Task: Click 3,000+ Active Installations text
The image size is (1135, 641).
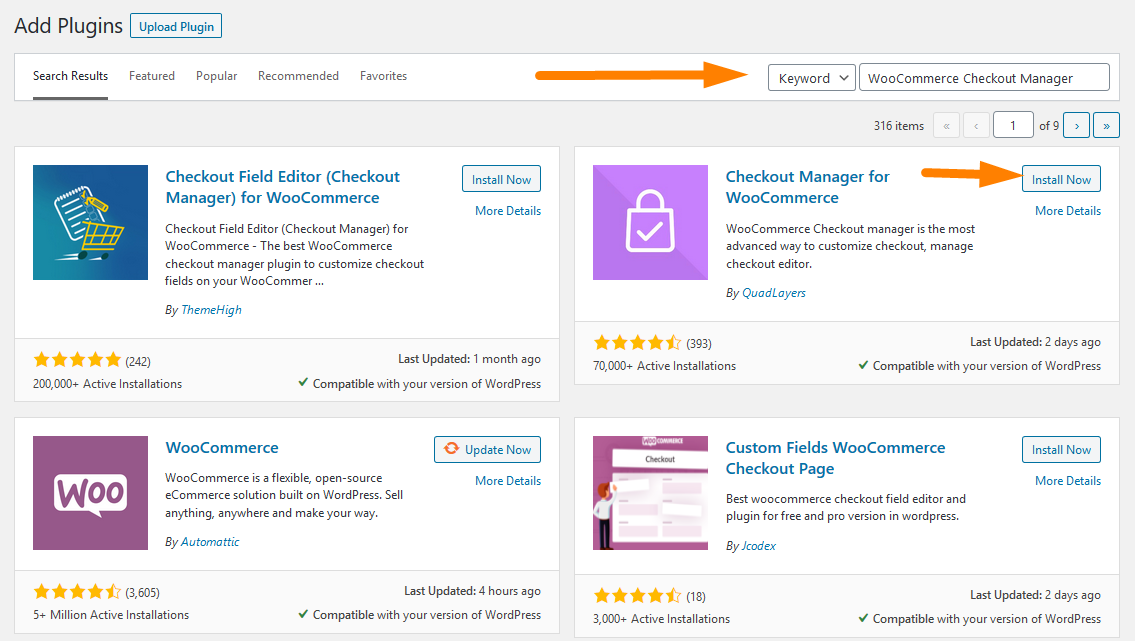Action: pos(662,619)
